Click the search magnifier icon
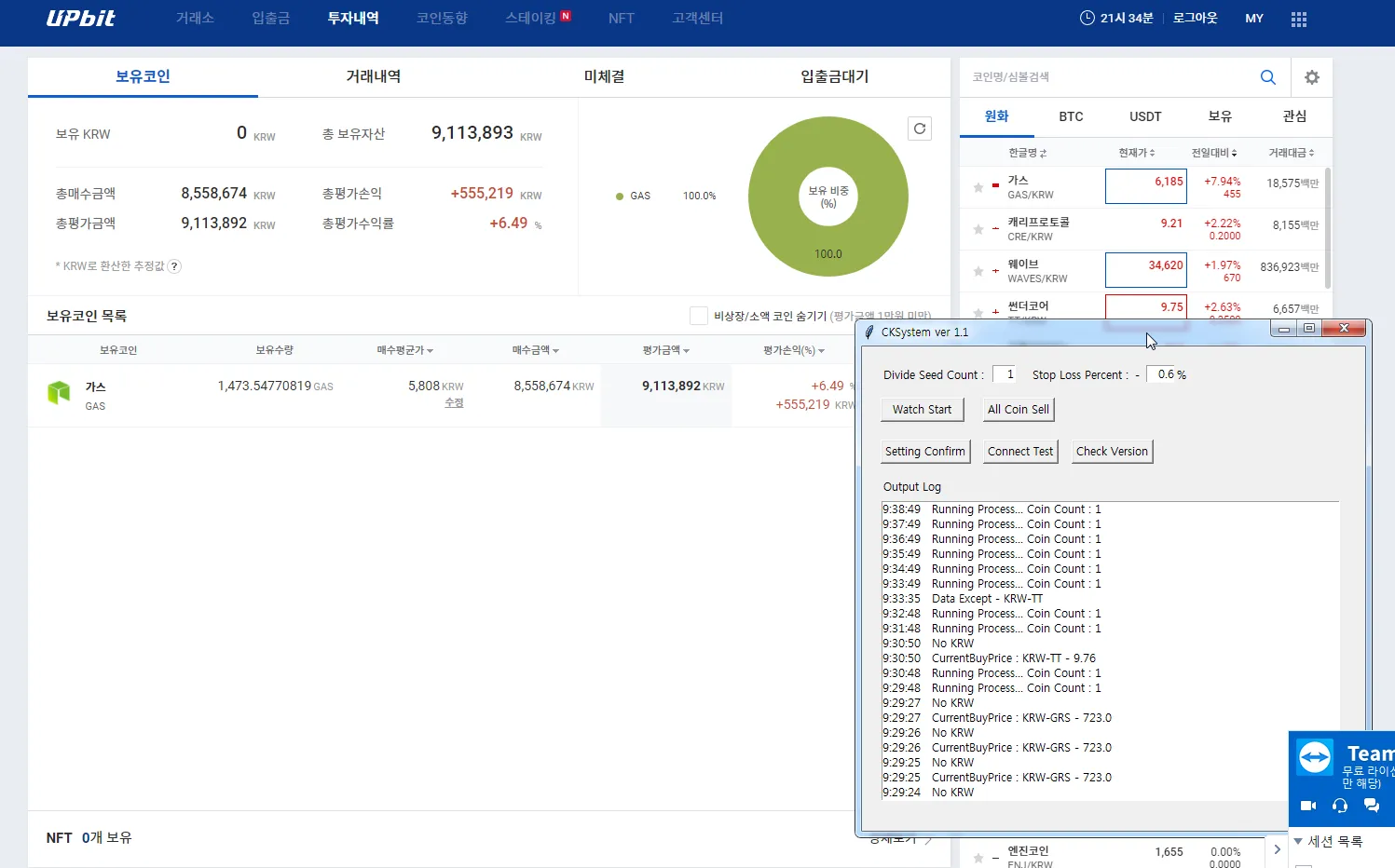This screenshot has height=868, width=1395. [x=1267, y=77]
